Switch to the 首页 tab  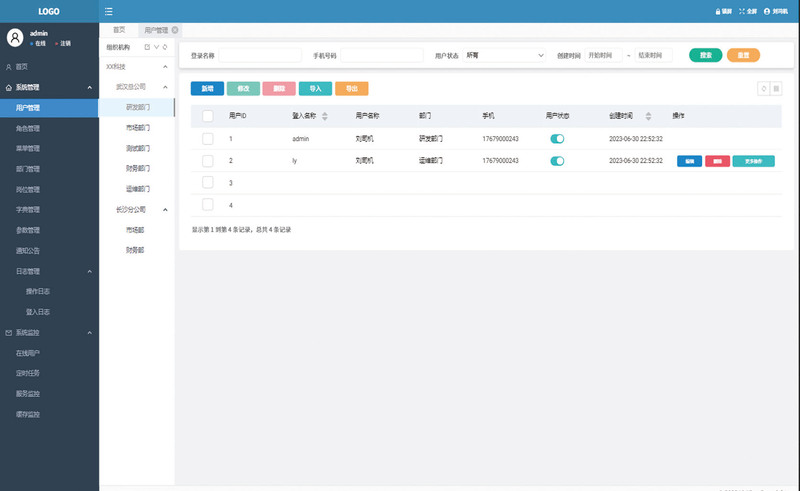(119, 30)
